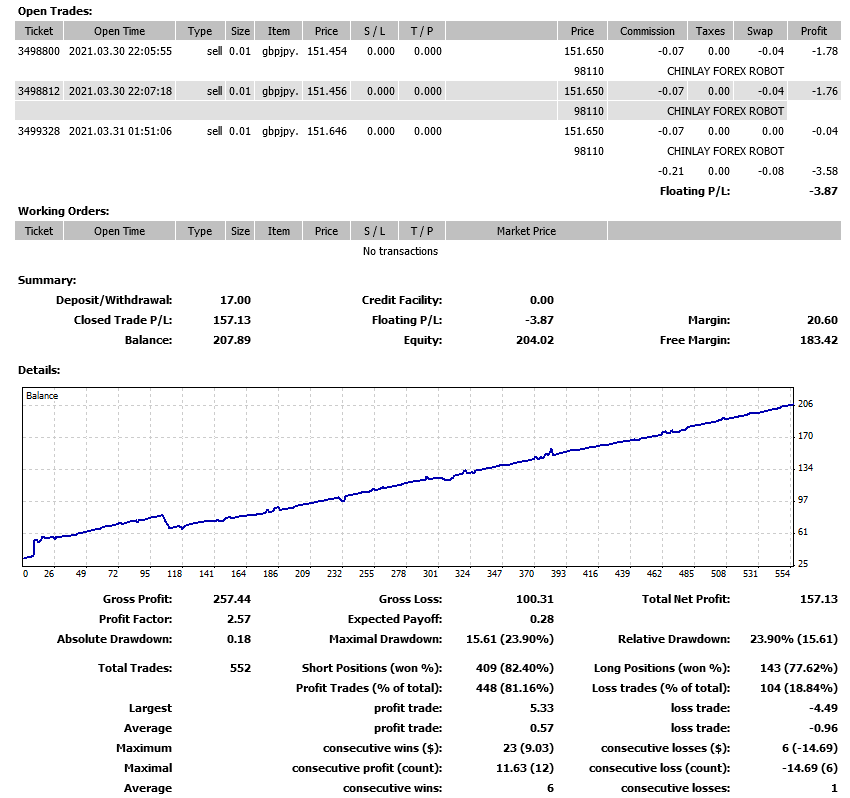The width and height of the screenshot is (850, 798).
Task: Click ticket 3499328 in the trades list
Action: [39, 131]
